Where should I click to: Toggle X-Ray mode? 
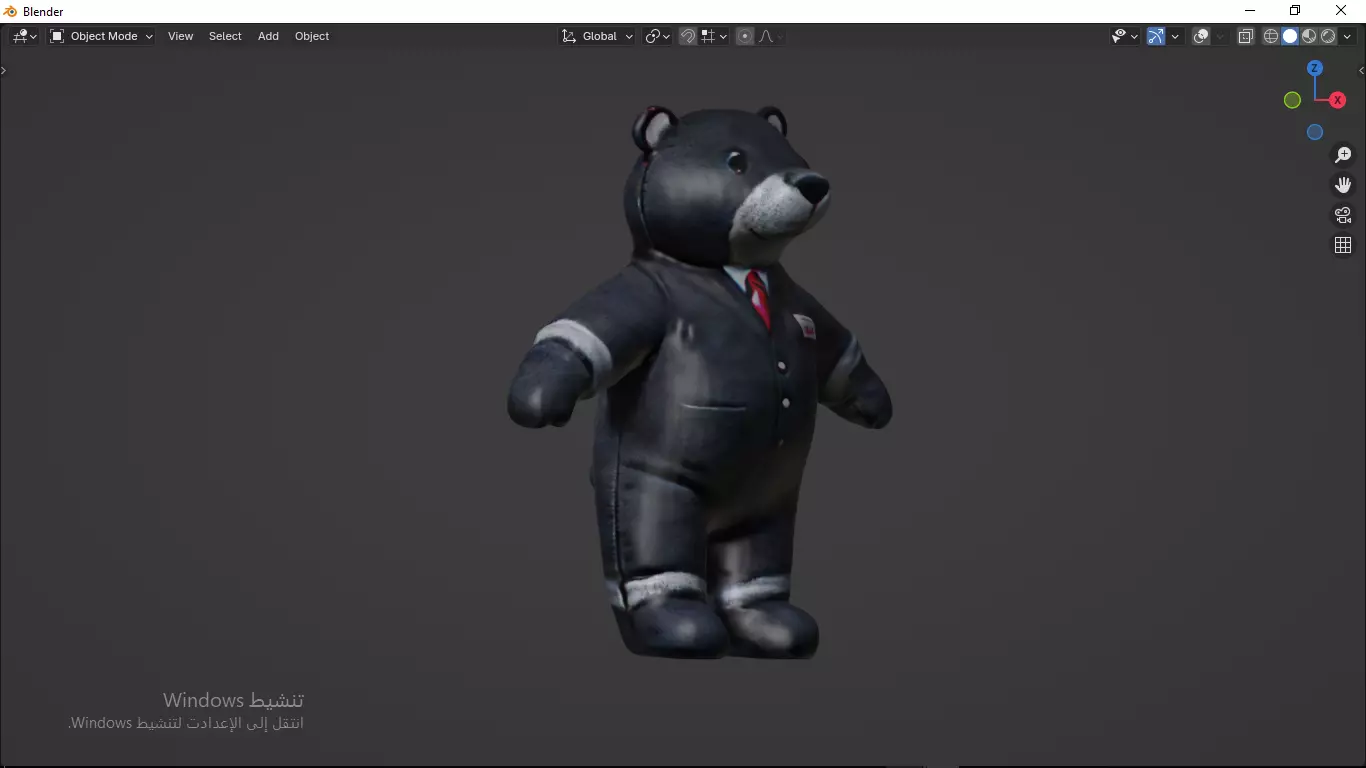click(1246, 36)
